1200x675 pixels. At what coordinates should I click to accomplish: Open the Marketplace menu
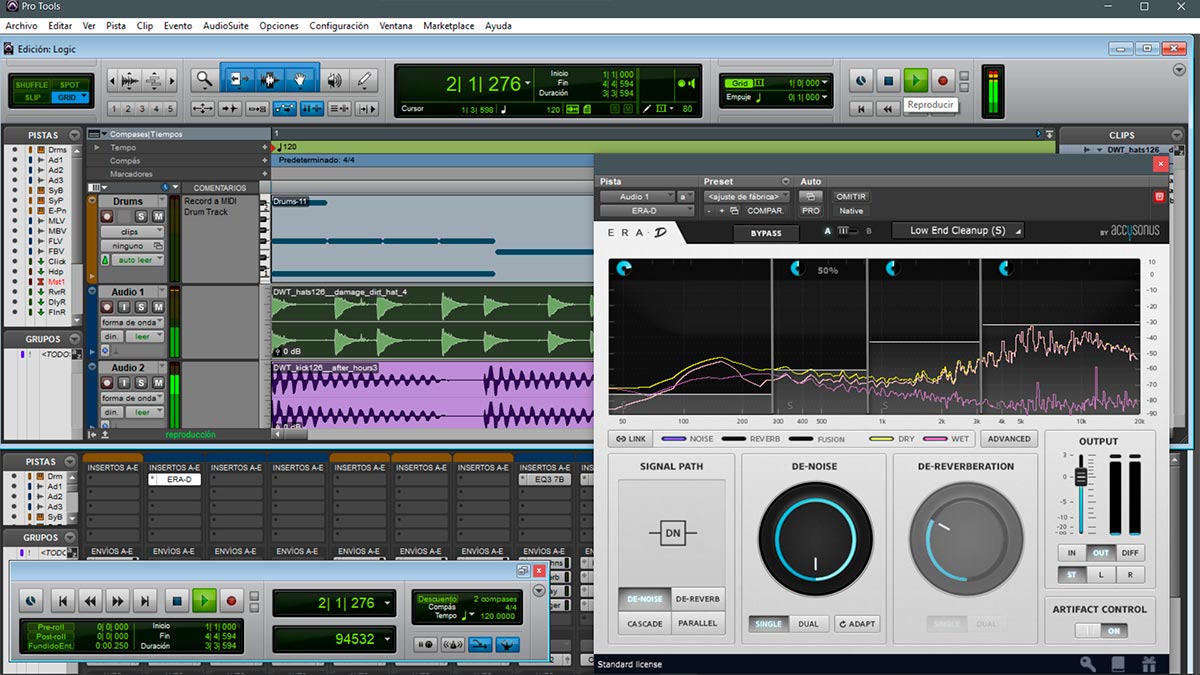449,26
